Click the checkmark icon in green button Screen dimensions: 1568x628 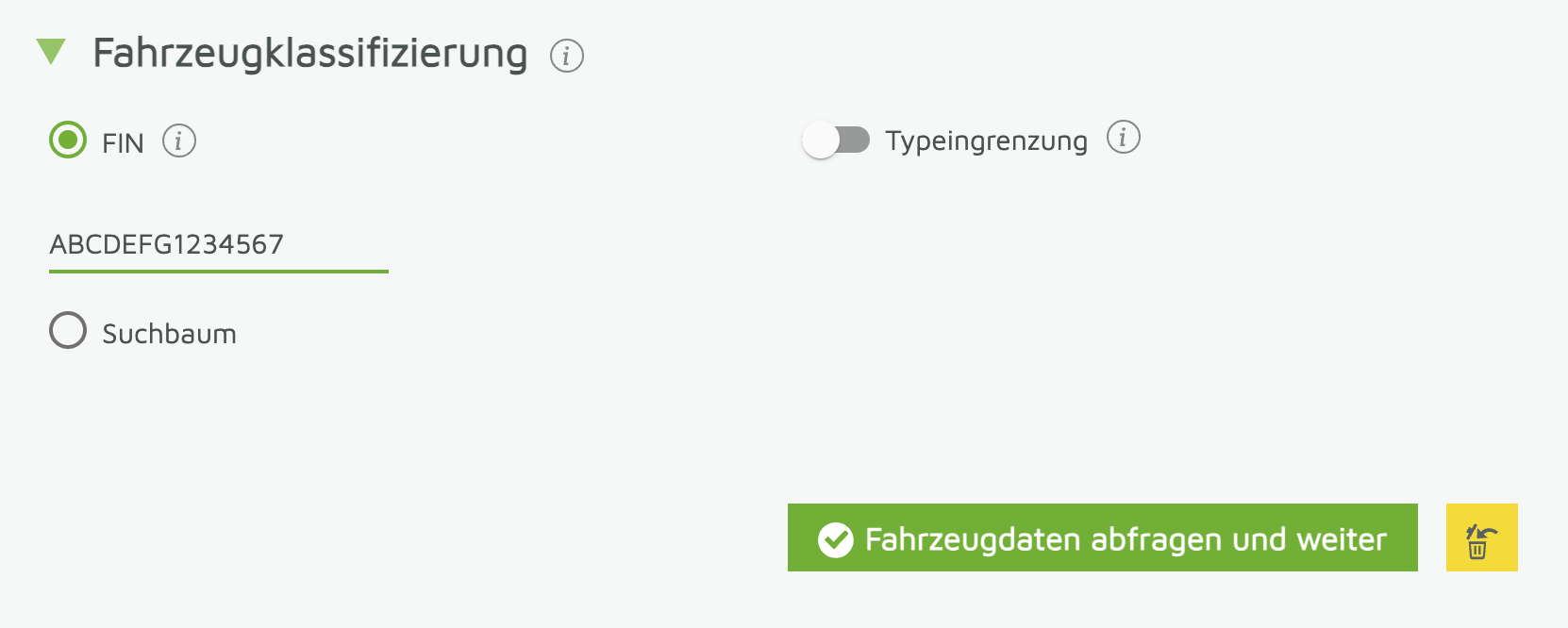[835, 540]
